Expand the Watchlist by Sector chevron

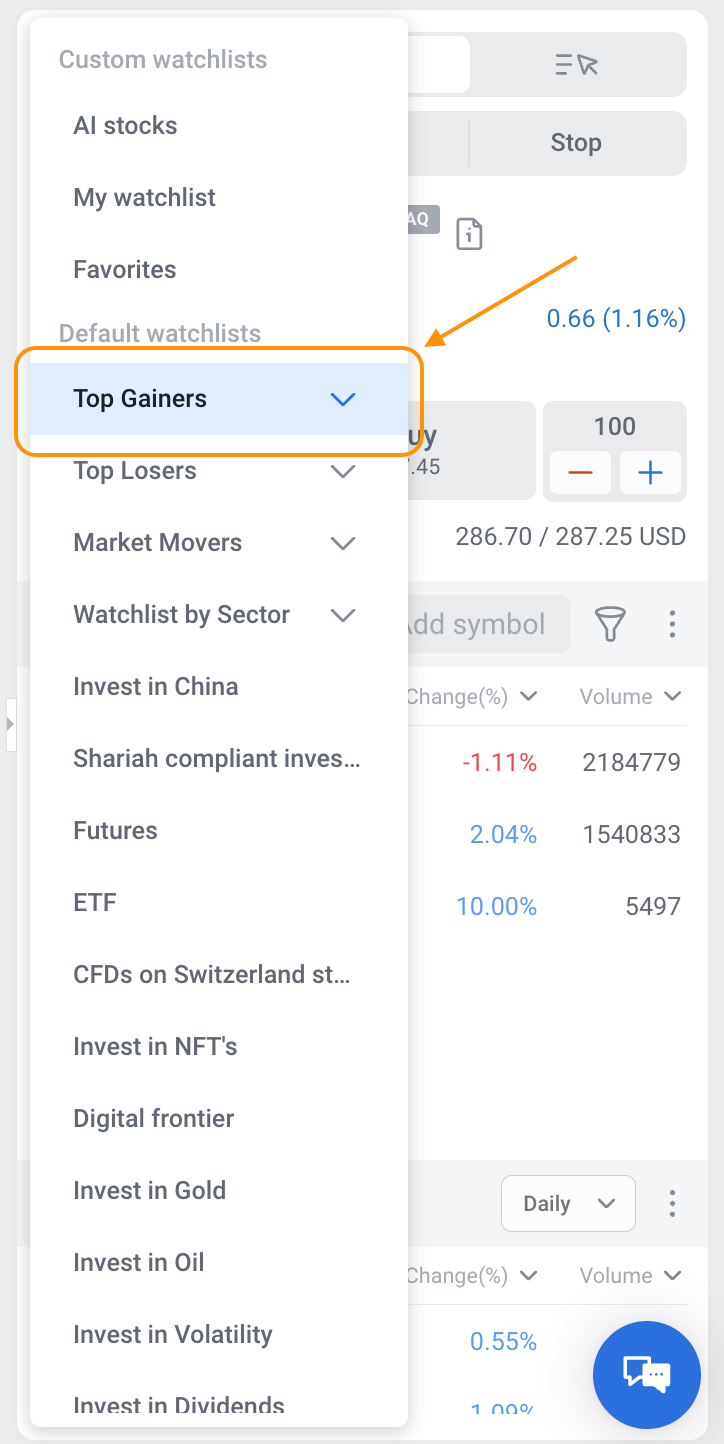coord(343,615)
